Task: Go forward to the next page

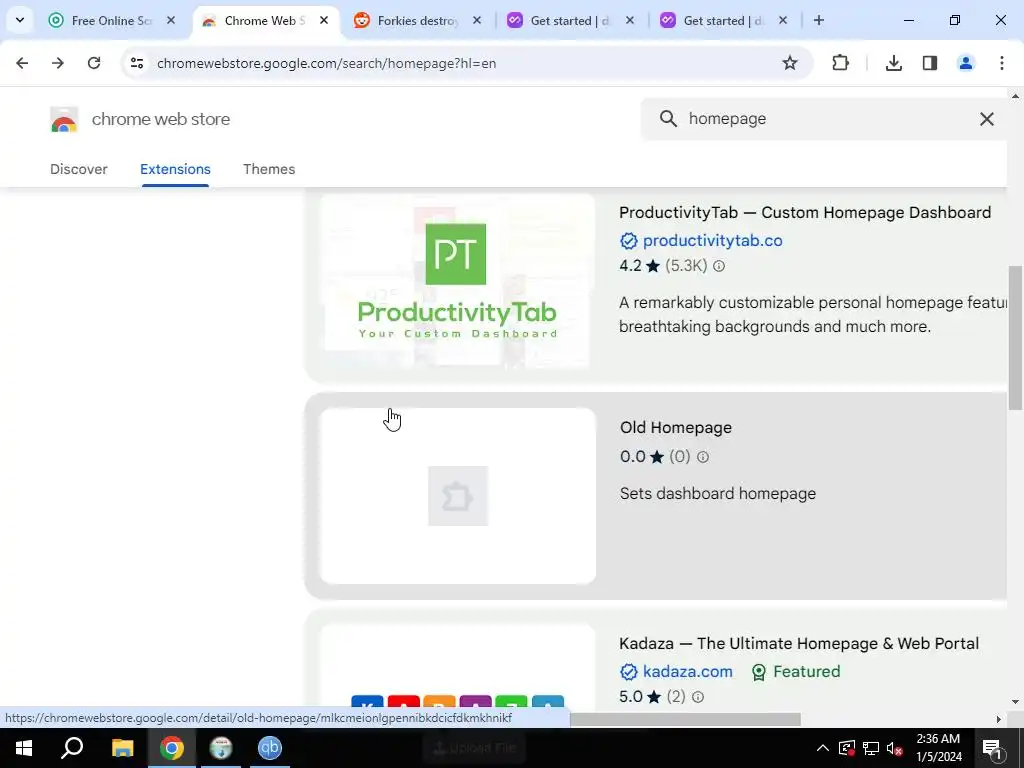Action: coord(58,63)
